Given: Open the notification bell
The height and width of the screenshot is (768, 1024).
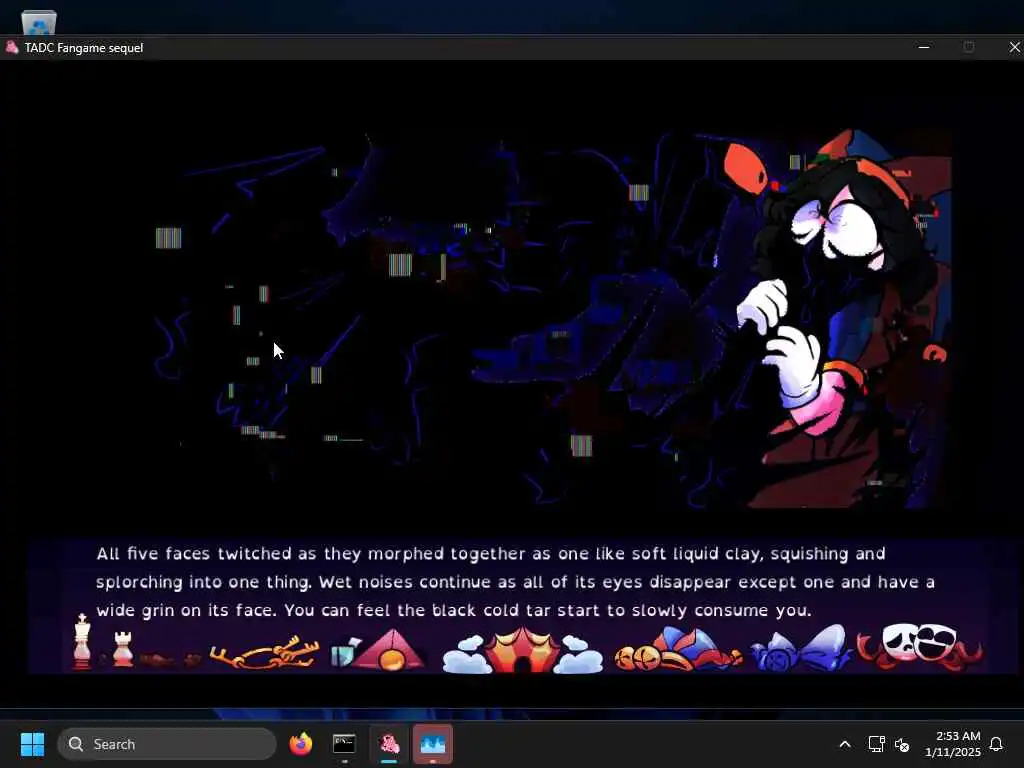Looking at the screenshot, I should (x=997, y=744).
